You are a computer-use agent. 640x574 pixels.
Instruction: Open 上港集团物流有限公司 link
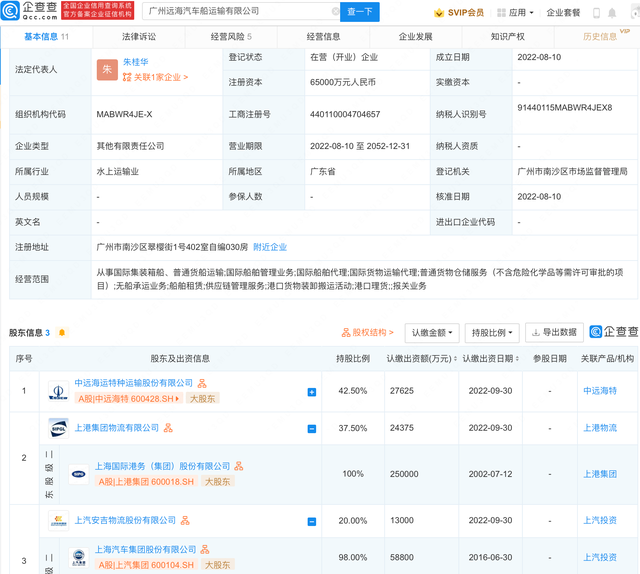[116, 428]
